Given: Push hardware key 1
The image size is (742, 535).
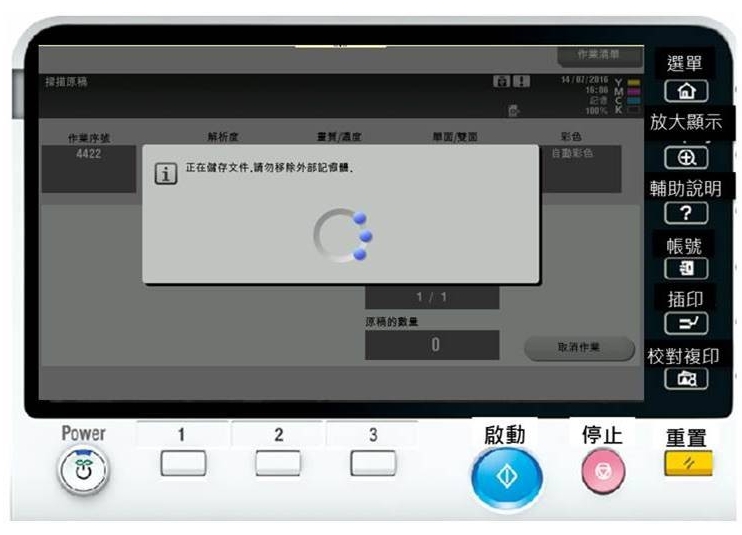Looking at the screenshot, I should coord(183,463).
